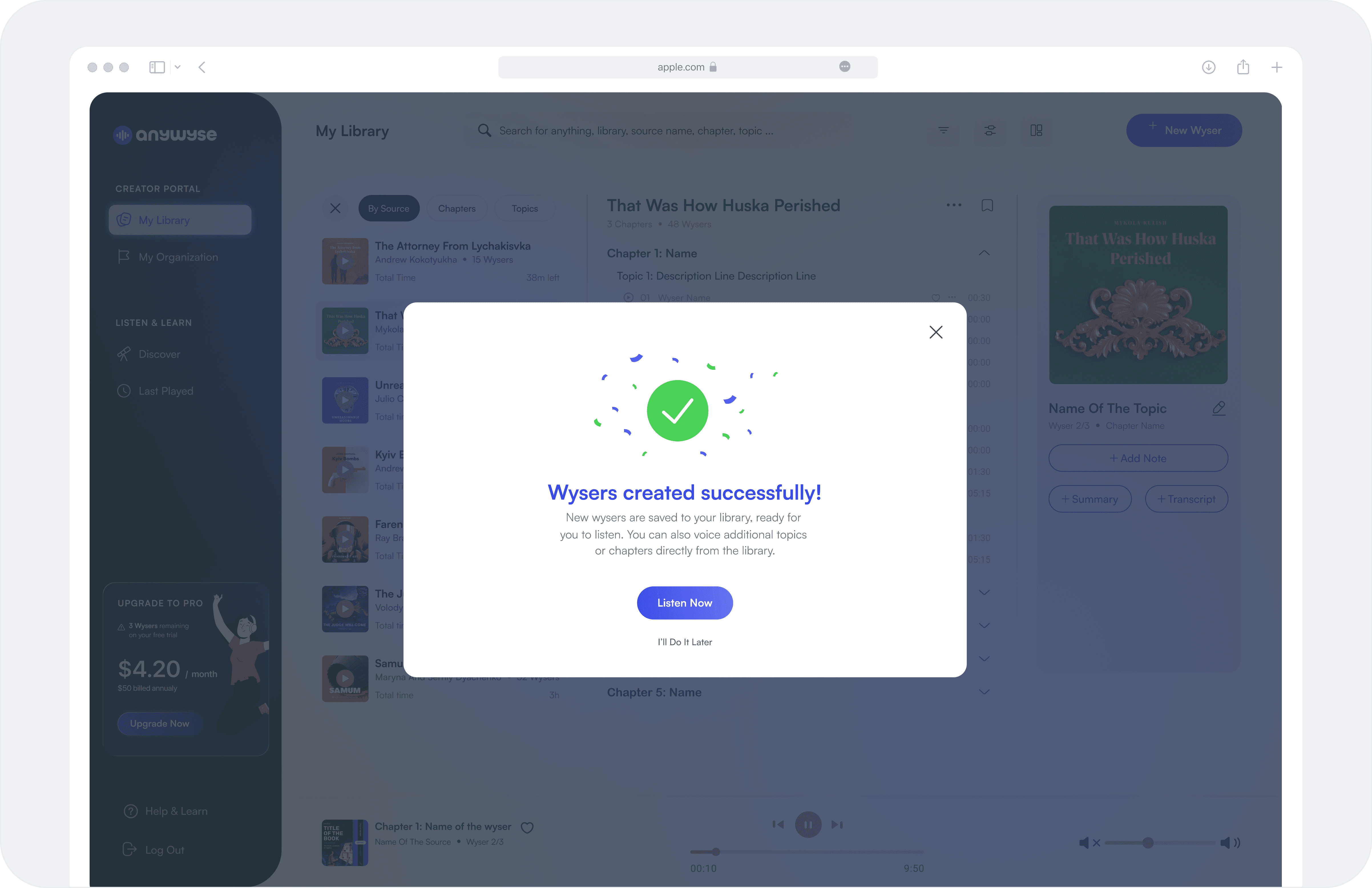Open the settings sliders icon in header
Screen dimensions: 1372x888
(990, 130)
